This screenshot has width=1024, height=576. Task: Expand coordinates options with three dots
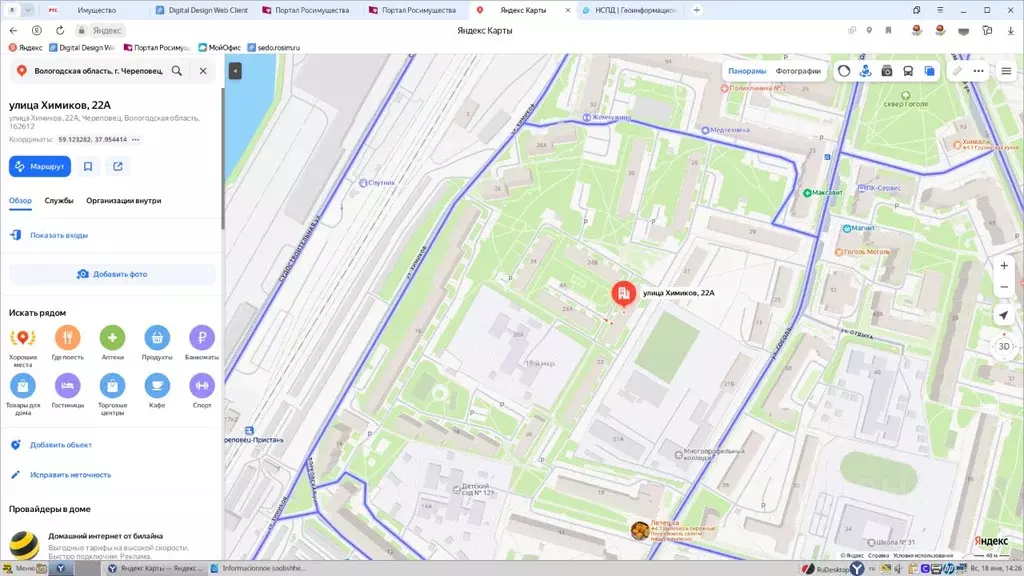click(136, 140)
